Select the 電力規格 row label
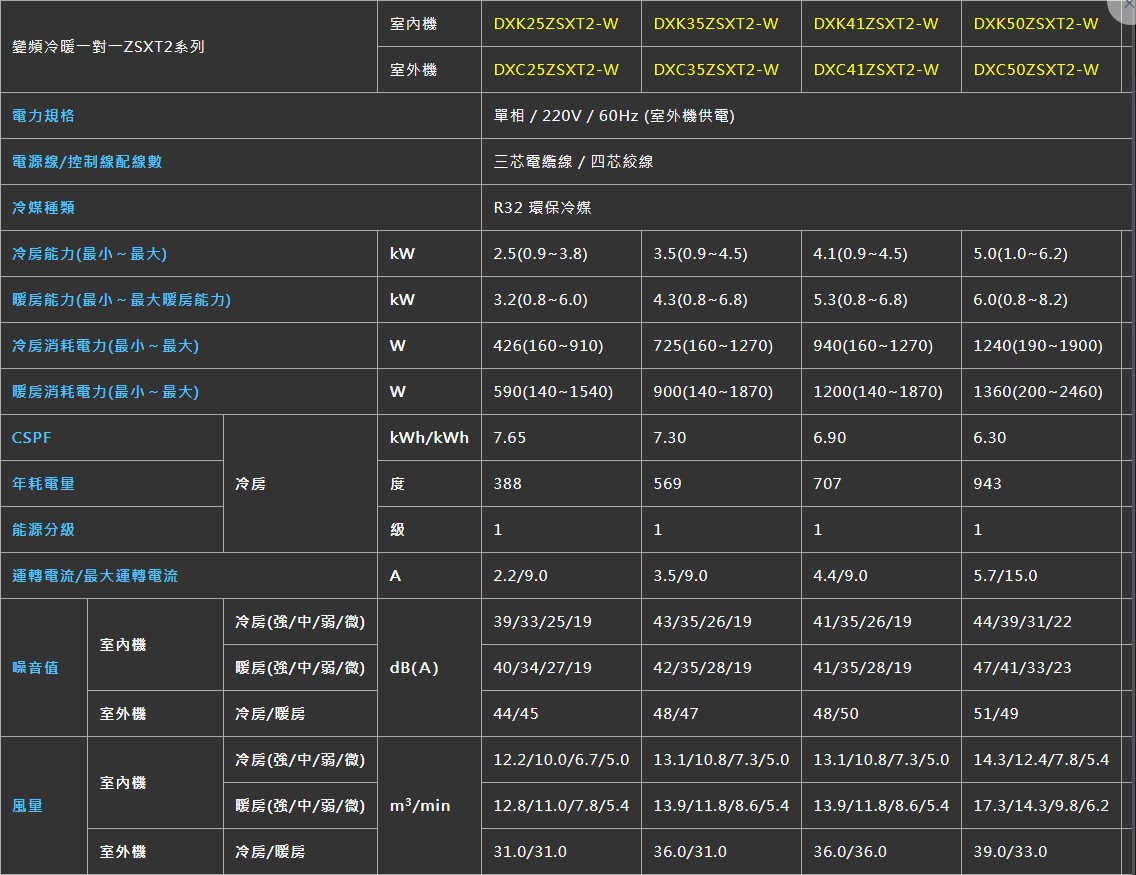1136x875 pixels. point(43,116)
